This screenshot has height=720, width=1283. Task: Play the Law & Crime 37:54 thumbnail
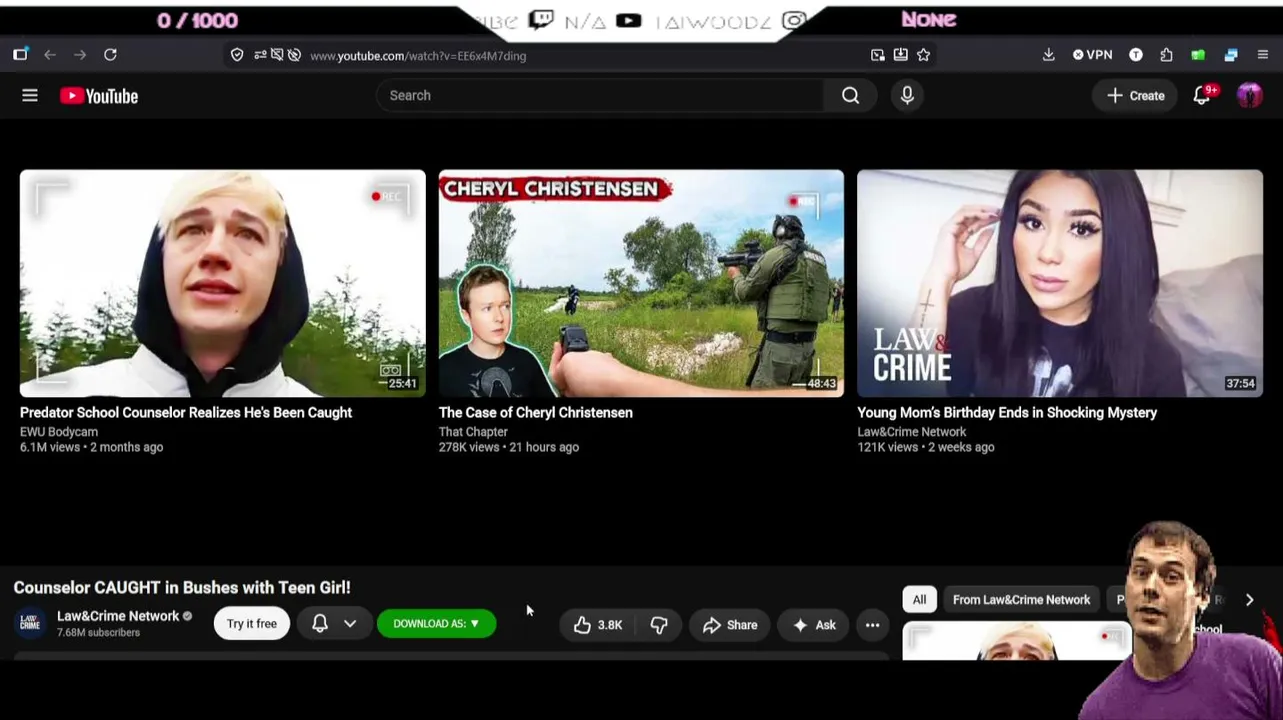click(x=1060, y=283)
